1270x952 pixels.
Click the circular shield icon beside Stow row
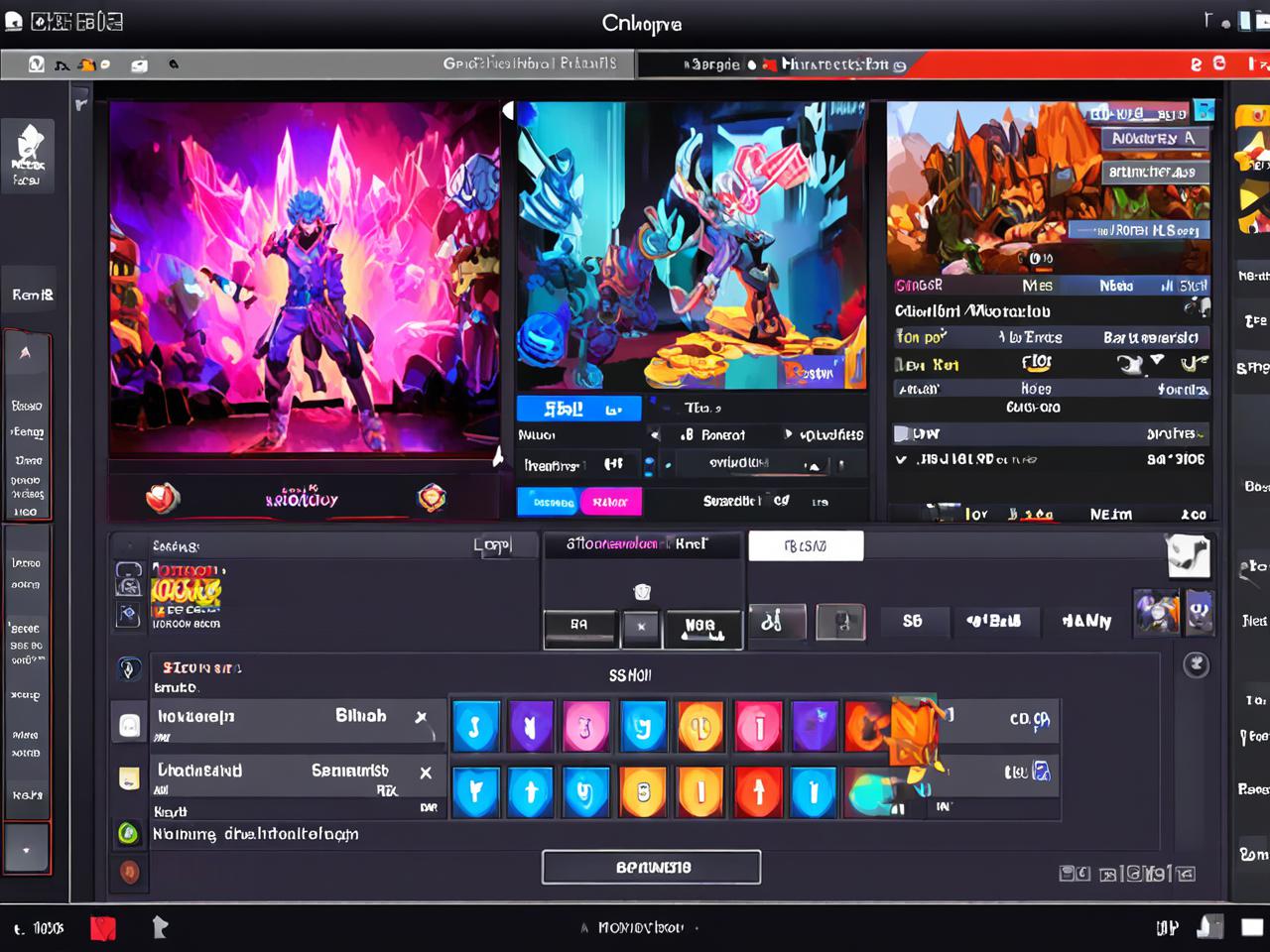tap(129, 668)
